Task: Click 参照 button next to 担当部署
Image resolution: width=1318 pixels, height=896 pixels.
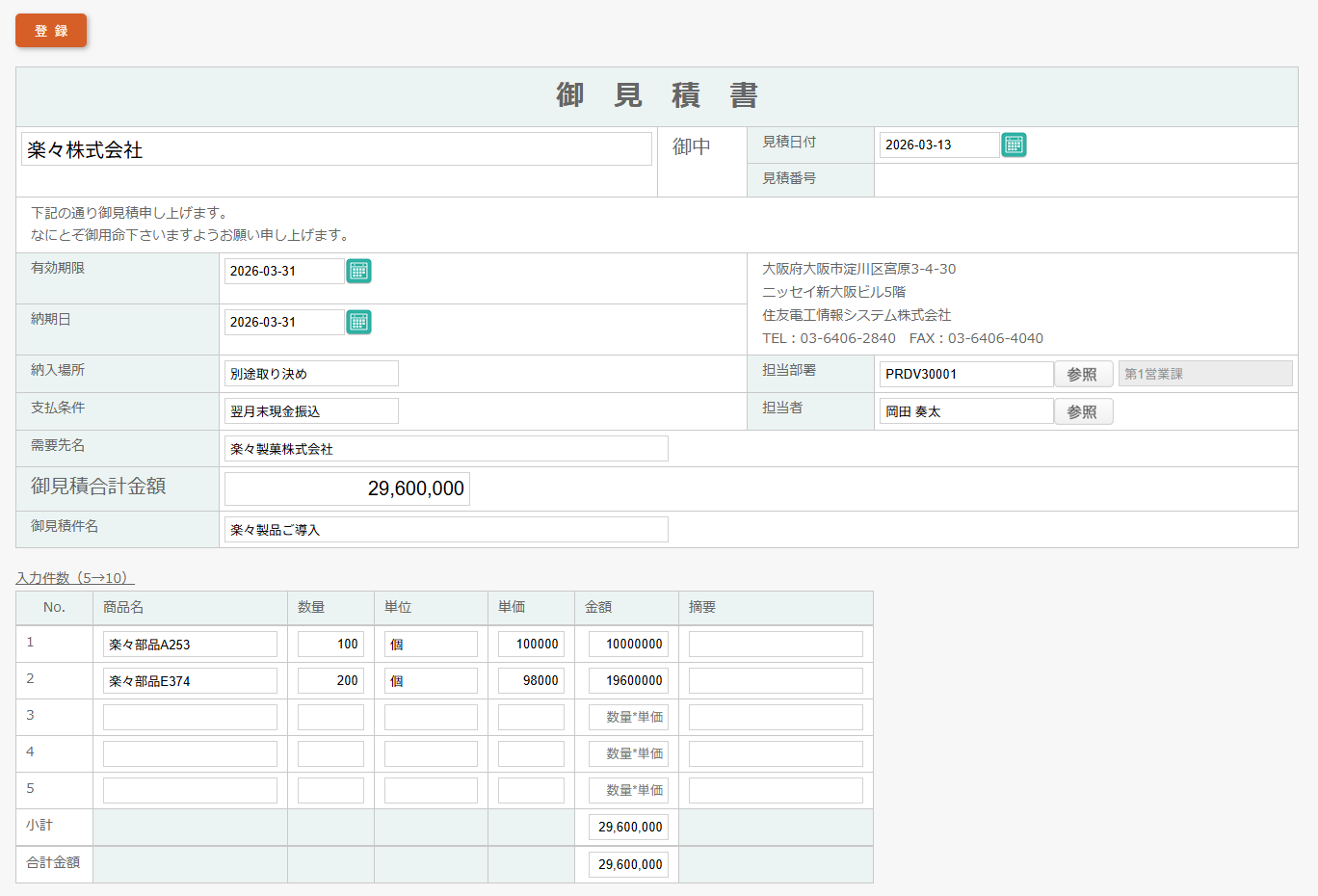Action: (x=1083, y=374)
